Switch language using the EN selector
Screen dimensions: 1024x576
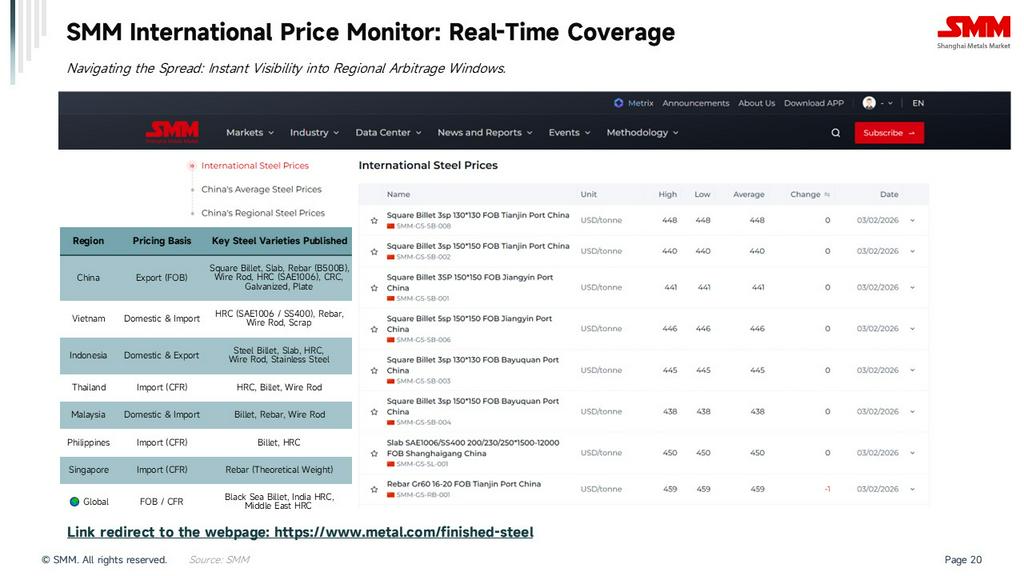[918, 103]
